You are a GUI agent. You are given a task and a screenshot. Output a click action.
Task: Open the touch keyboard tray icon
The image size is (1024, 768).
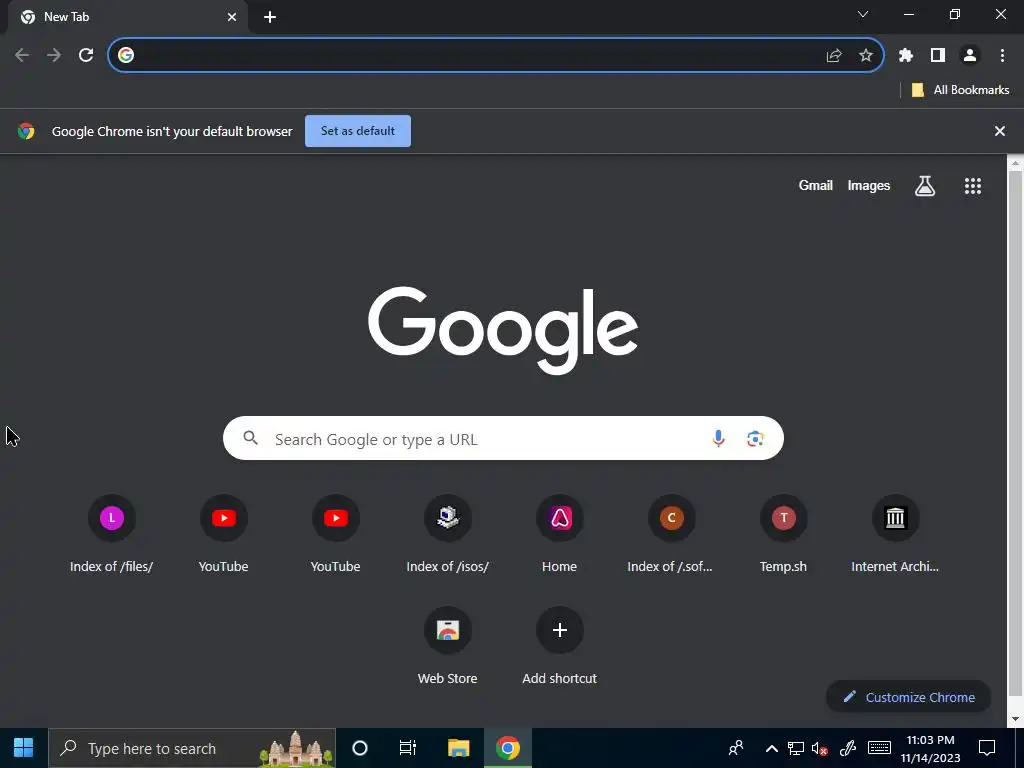[x=879, y=748]
